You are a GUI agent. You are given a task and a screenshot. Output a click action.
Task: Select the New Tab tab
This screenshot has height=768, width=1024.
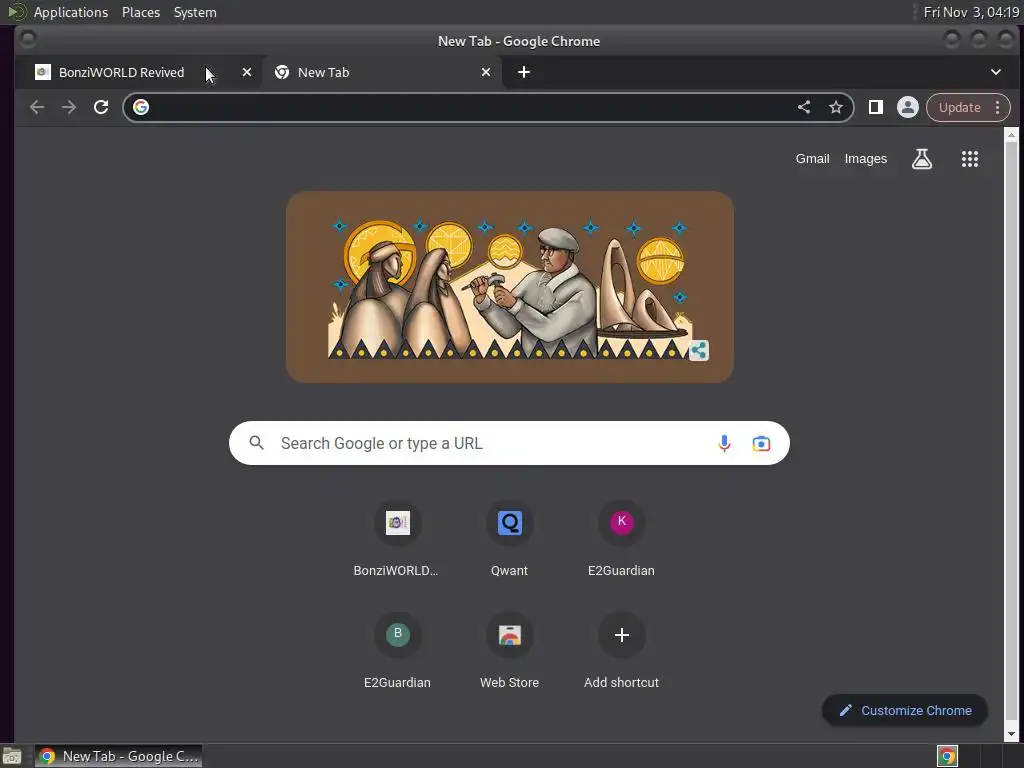click(x=381, y=72)
